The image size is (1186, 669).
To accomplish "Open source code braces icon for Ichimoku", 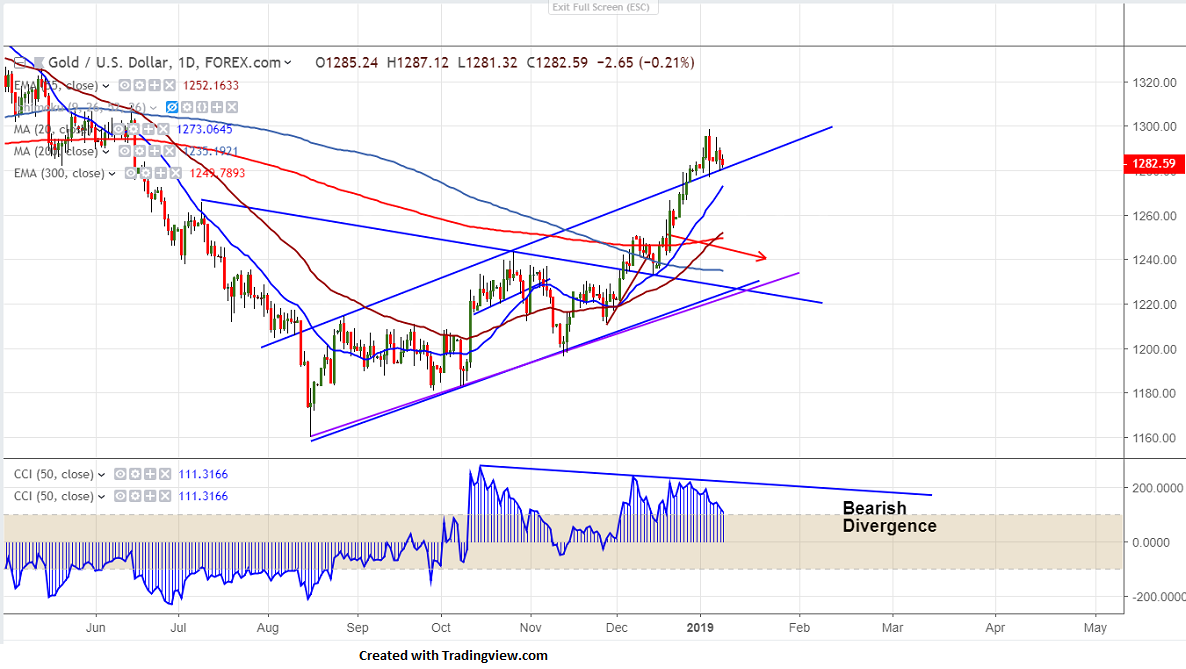I will (x=202, y=107).
